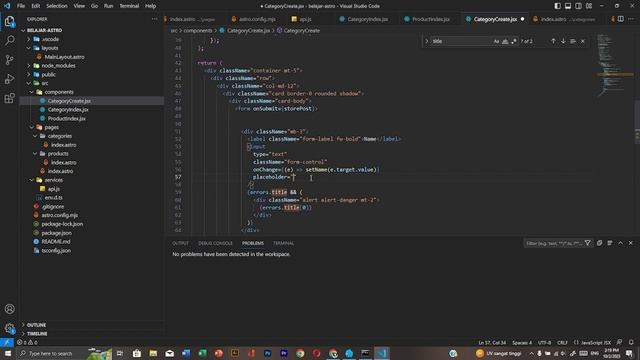The height and width of the screenshot is (360, 640).
Task: Click collapse all icon in Problems panel
Action: pos(599,243)
